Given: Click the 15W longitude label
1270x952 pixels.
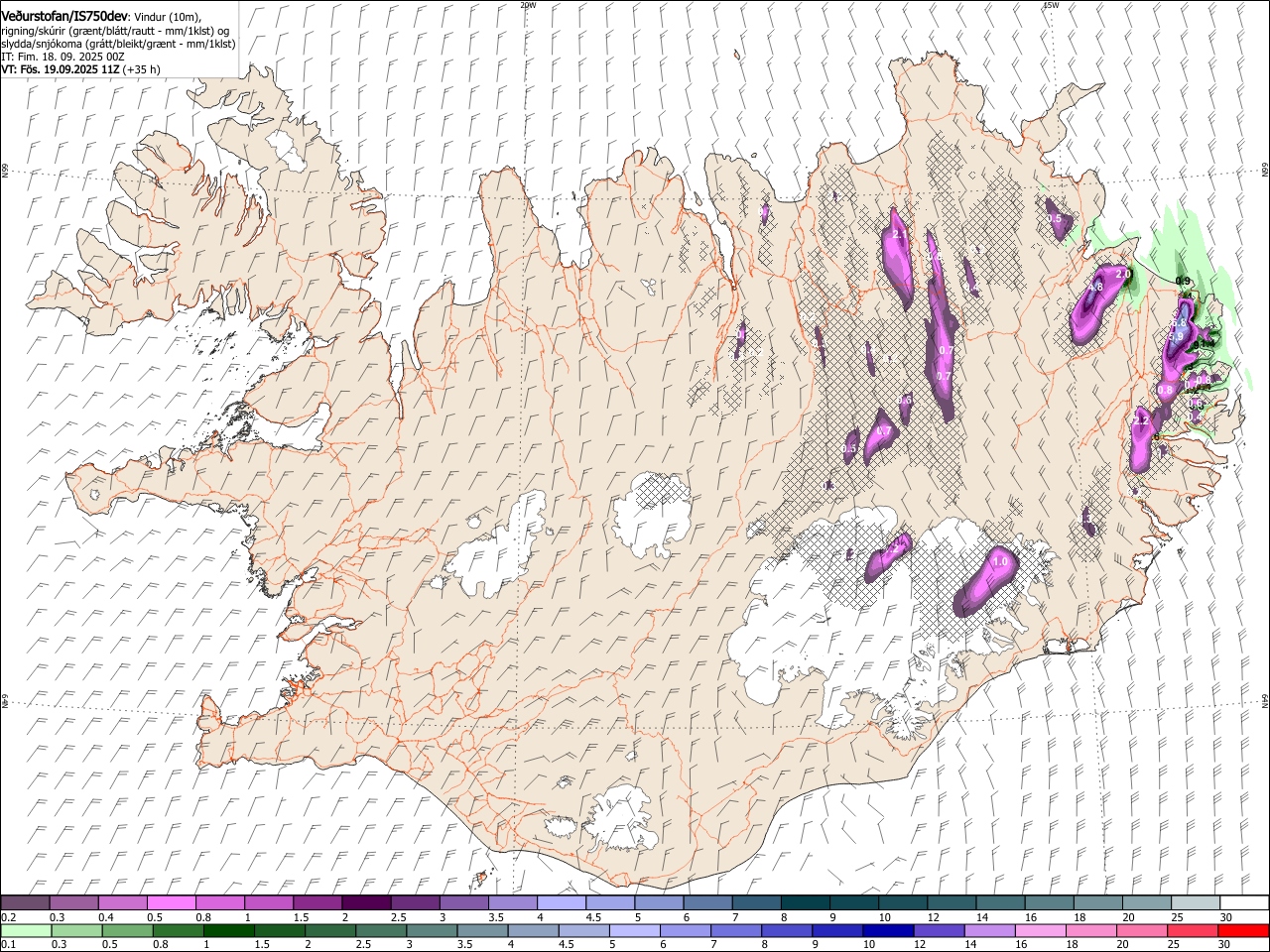Looking at the screenshot, I should 1051,4.
